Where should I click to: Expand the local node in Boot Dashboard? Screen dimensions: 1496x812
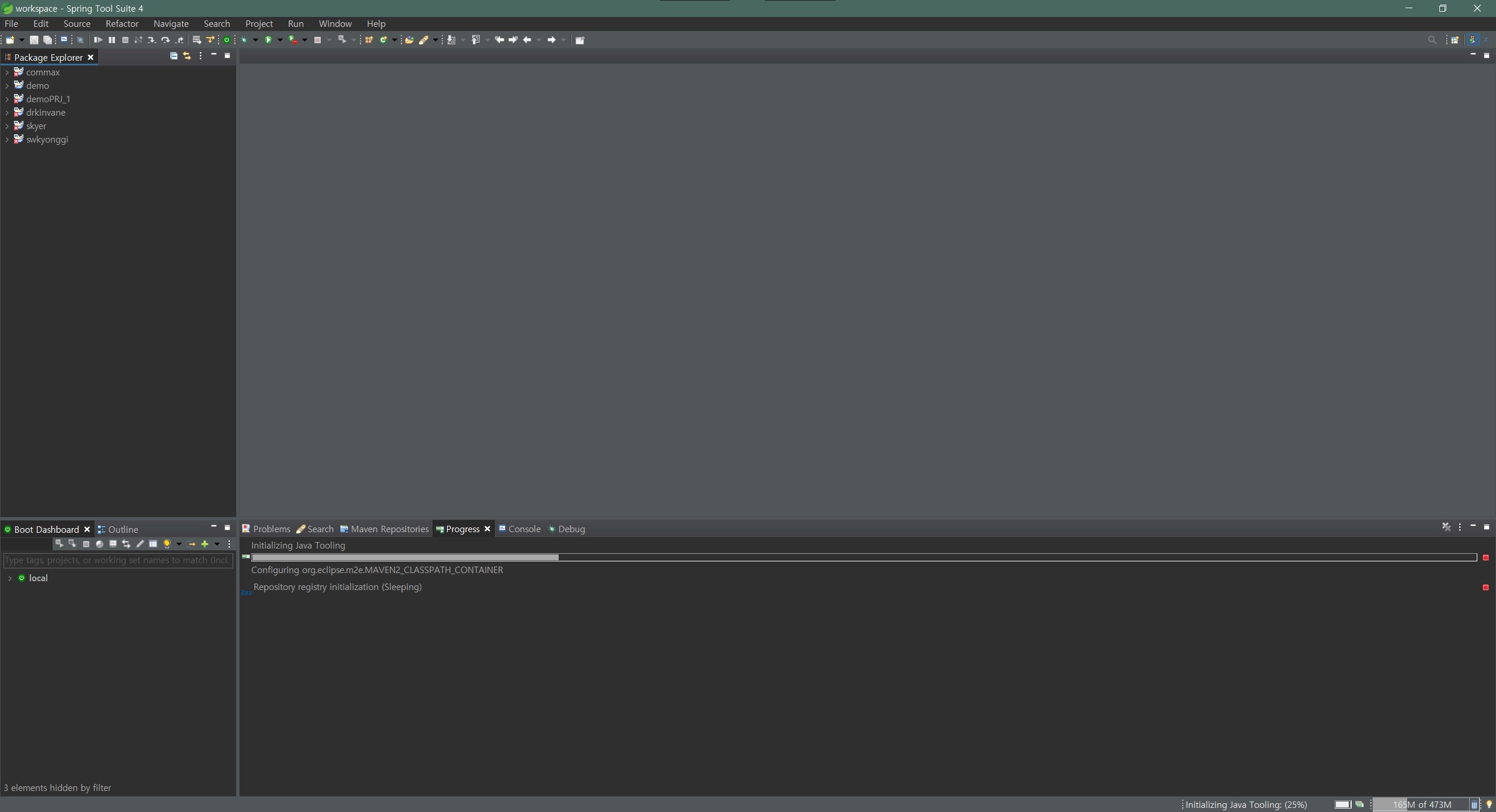tap(9, 578)
